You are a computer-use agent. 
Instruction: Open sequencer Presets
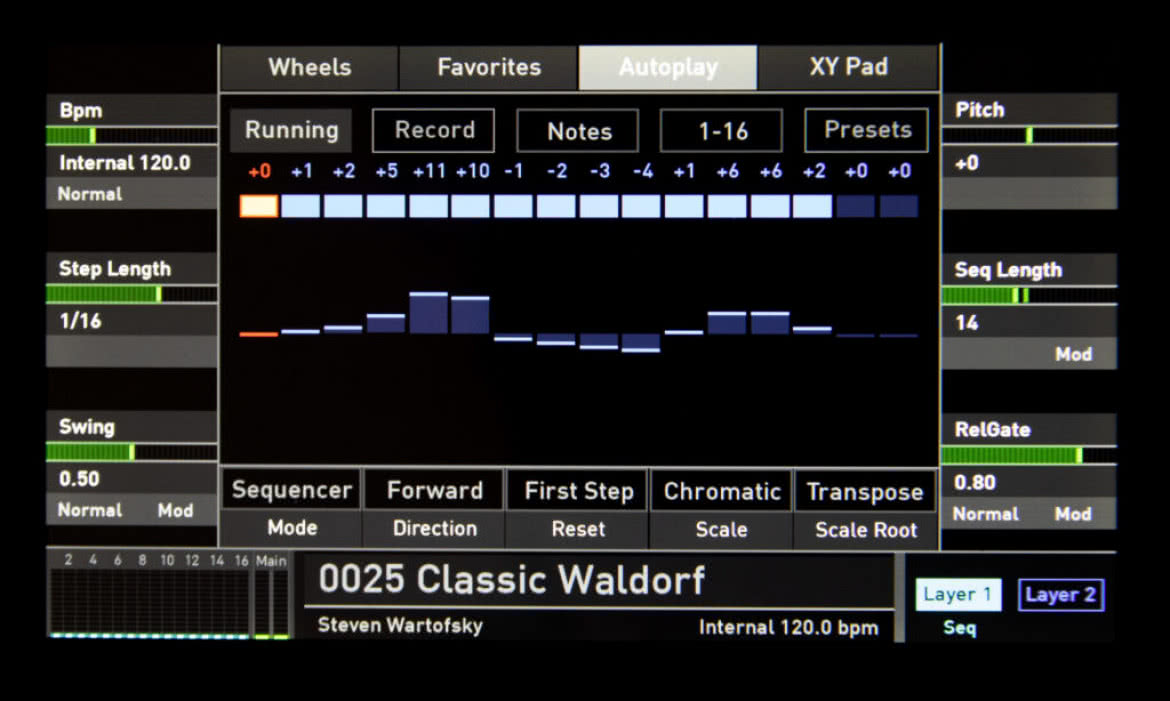866,131
